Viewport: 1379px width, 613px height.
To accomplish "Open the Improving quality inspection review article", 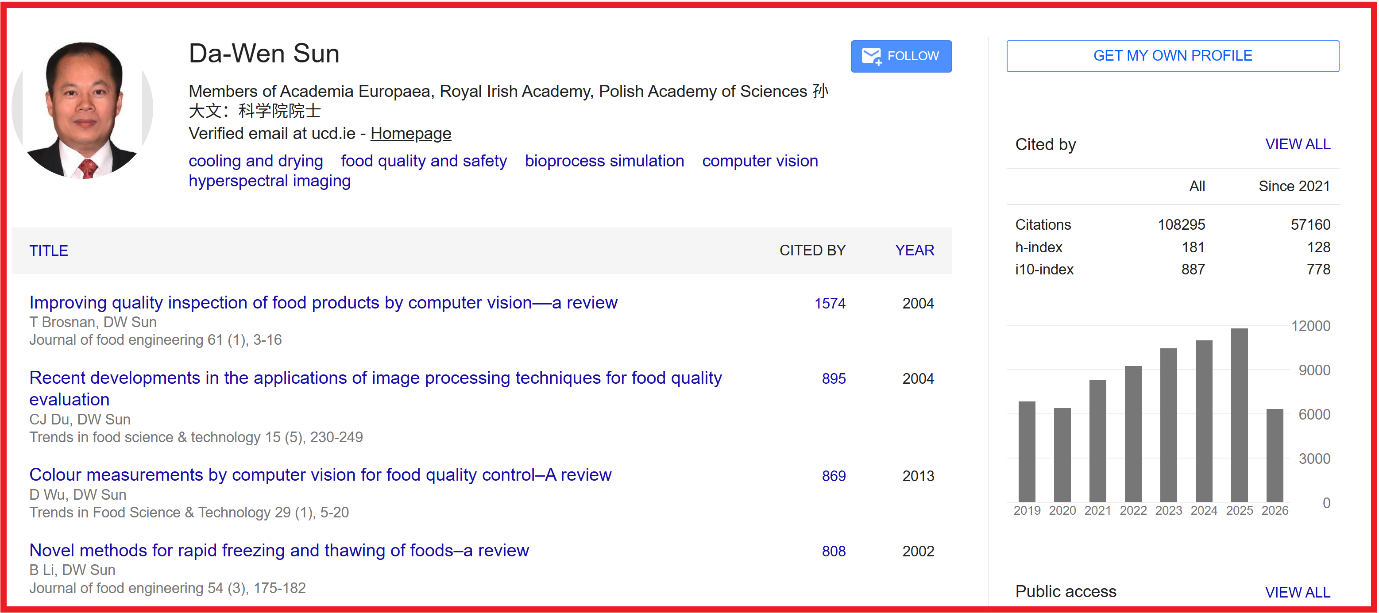I will tap(324, 303).
